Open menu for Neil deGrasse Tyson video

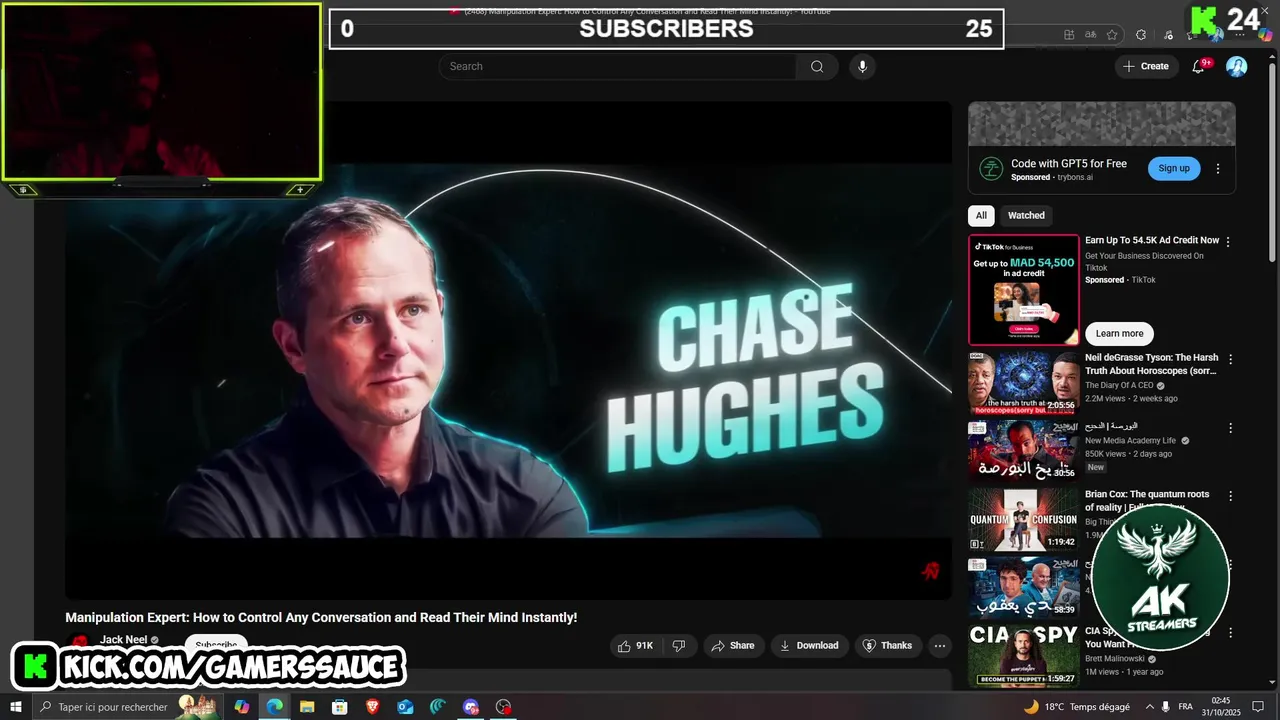tap(1230, 359)
